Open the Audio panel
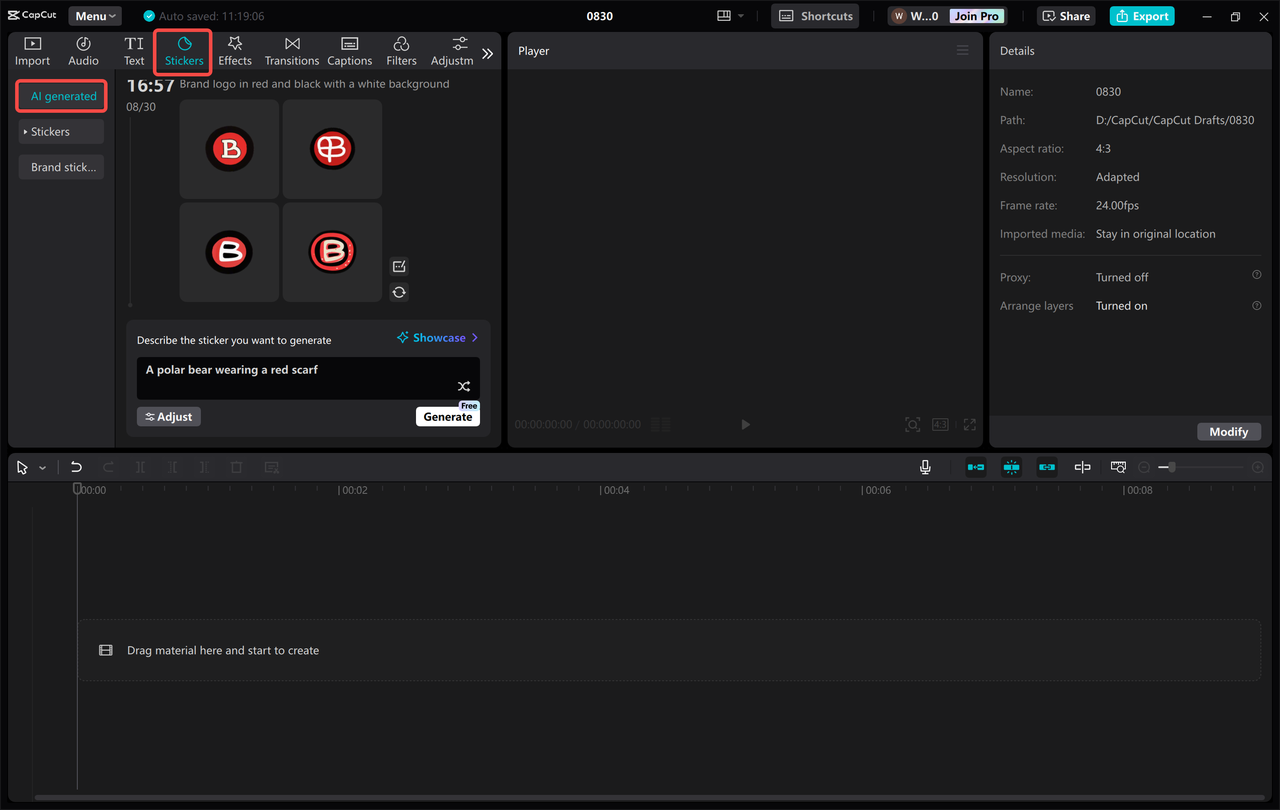The width and height of the screenshot is (1280, 810). tap(83, 50)
